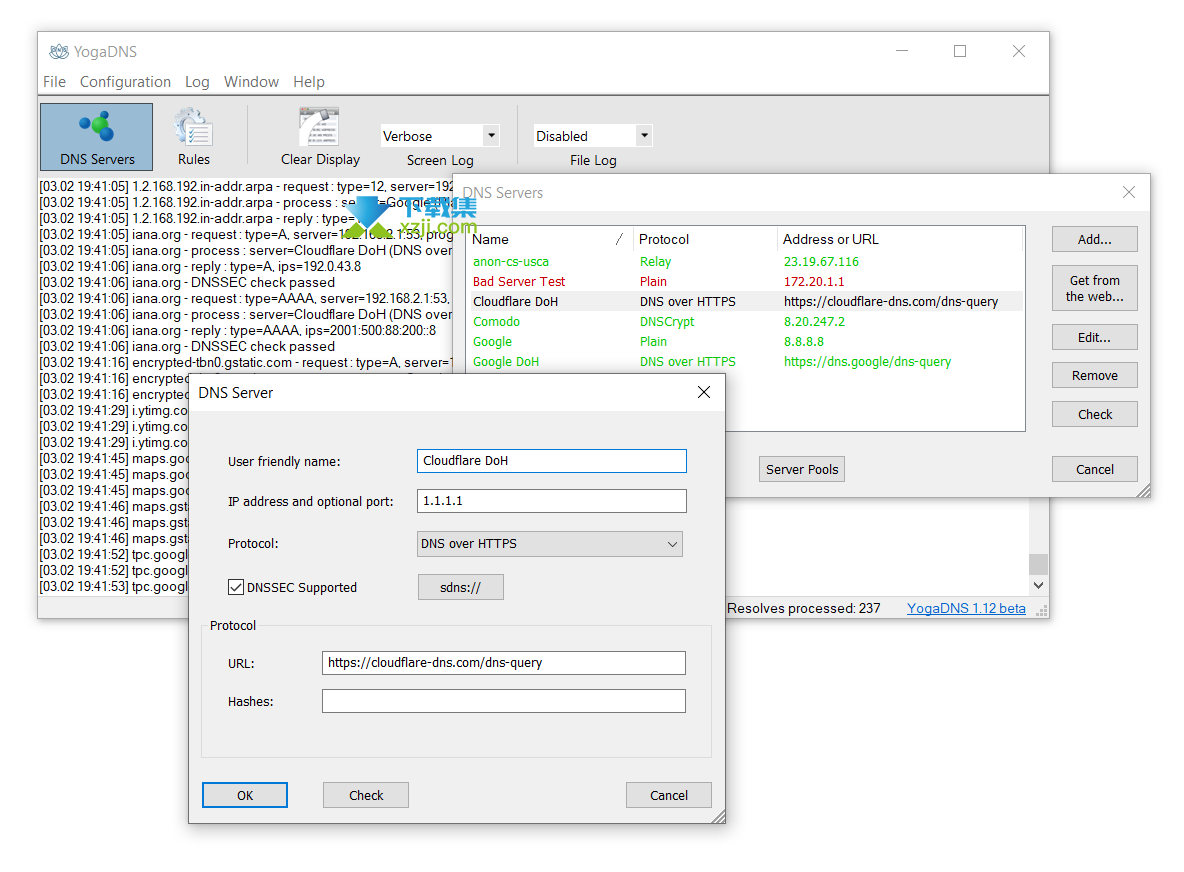Click the YogaDNS lotus icon in title bar
The width and height of the screenshot is (1184, 872).
[x=59, y=52]
